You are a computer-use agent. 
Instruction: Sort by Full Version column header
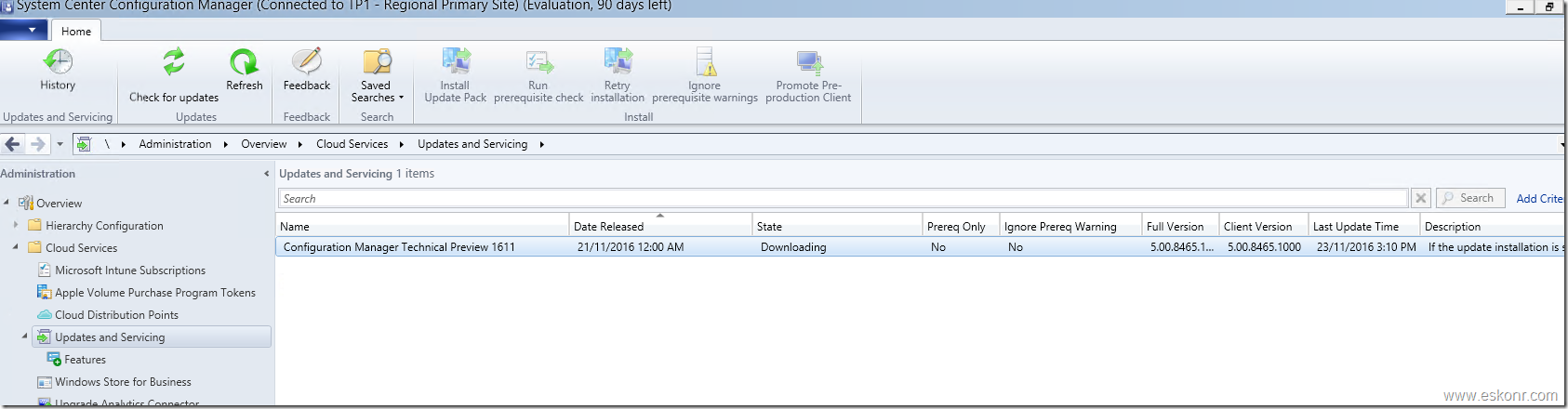(x=1180, y=226)
